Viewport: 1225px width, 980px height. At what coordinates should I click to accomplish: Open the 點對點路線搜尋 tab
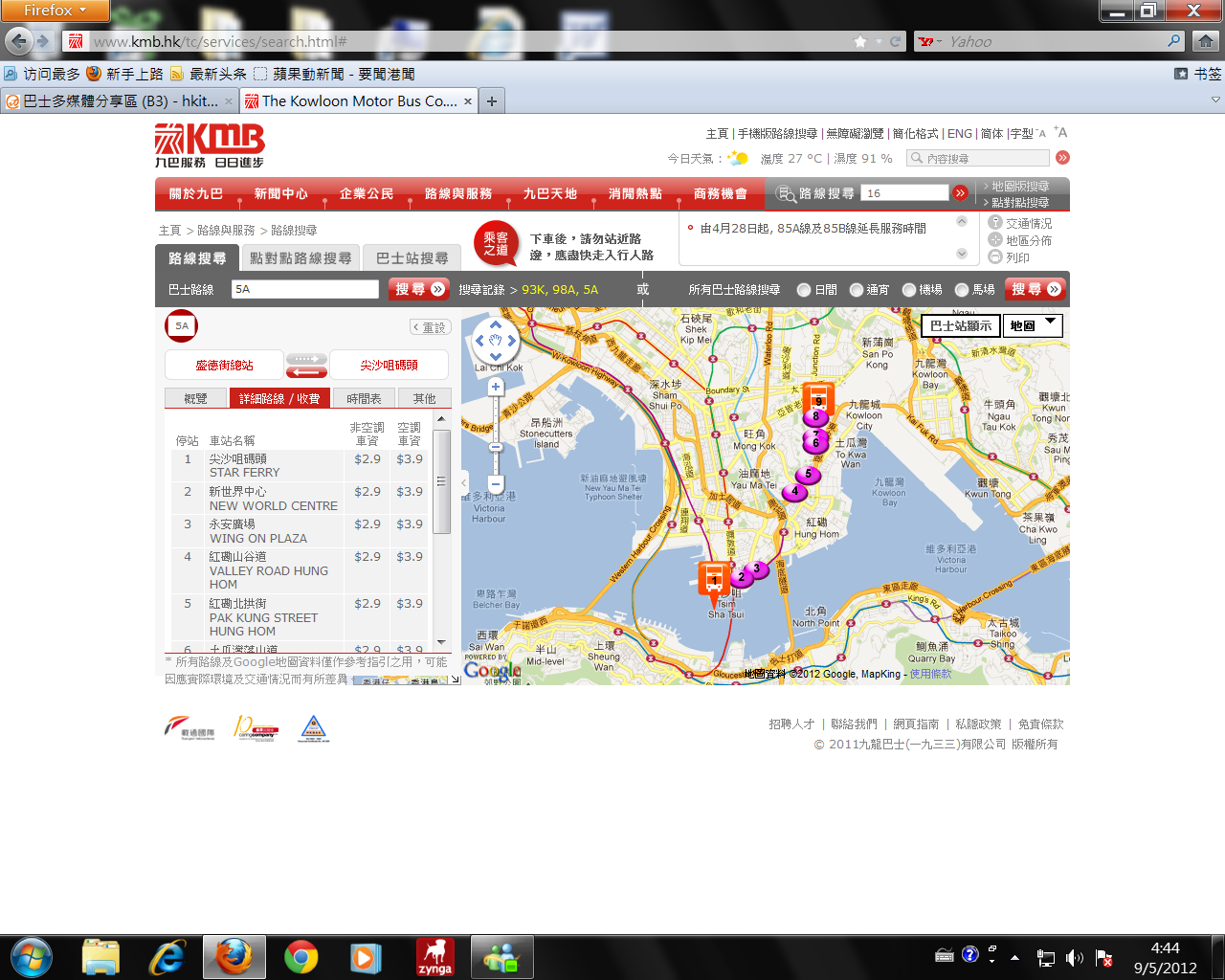(300, 258)
